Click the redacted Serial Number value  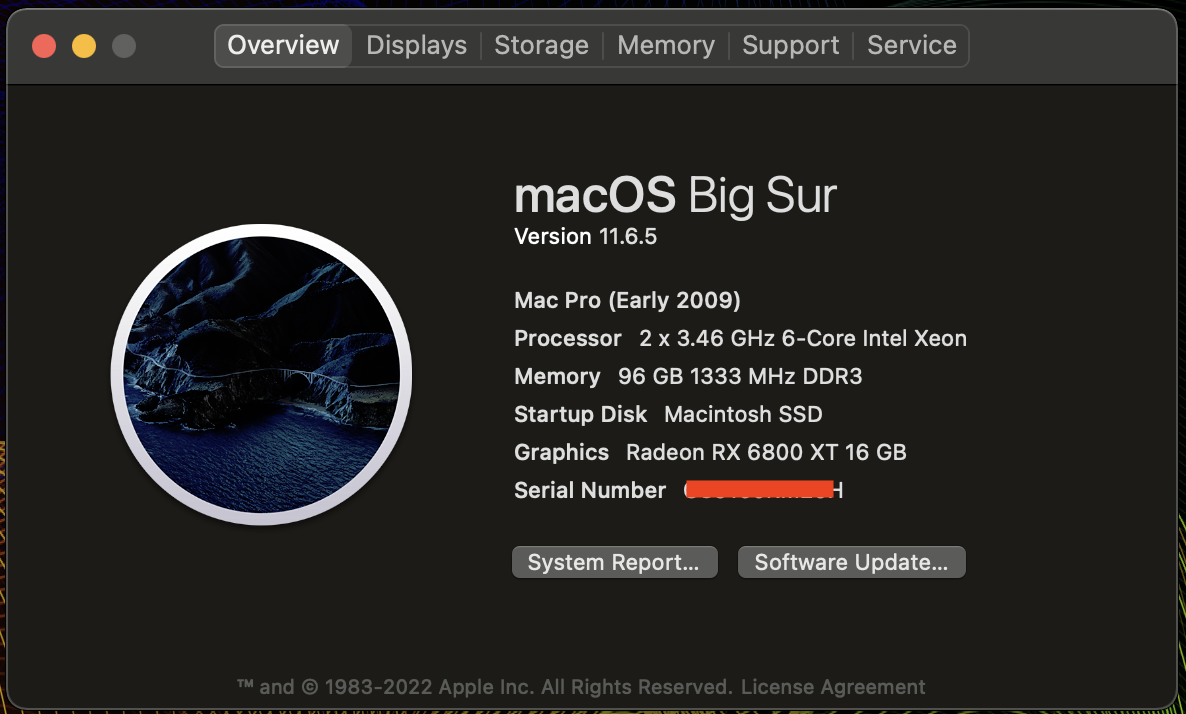coord(763,490)
